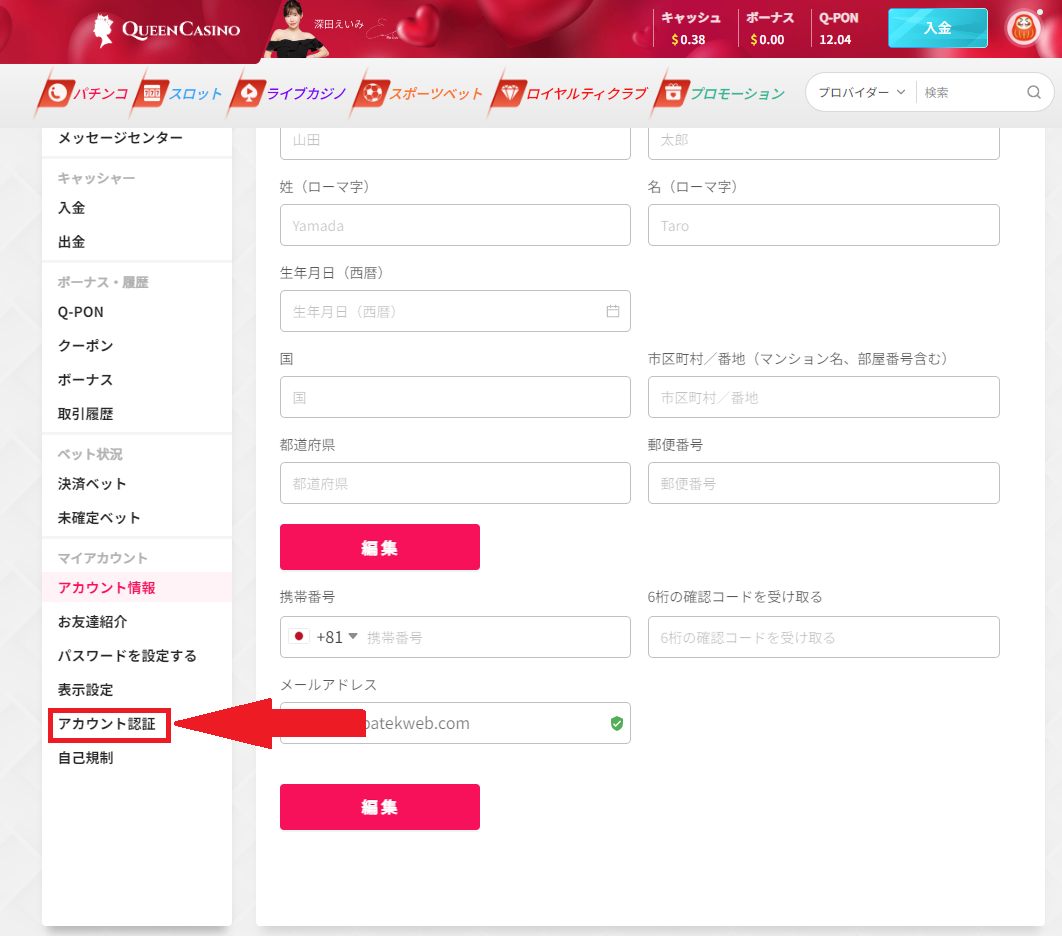Select アカウント認証 in sidebar
The image size is (1062, 936).
tap(107, 724)
